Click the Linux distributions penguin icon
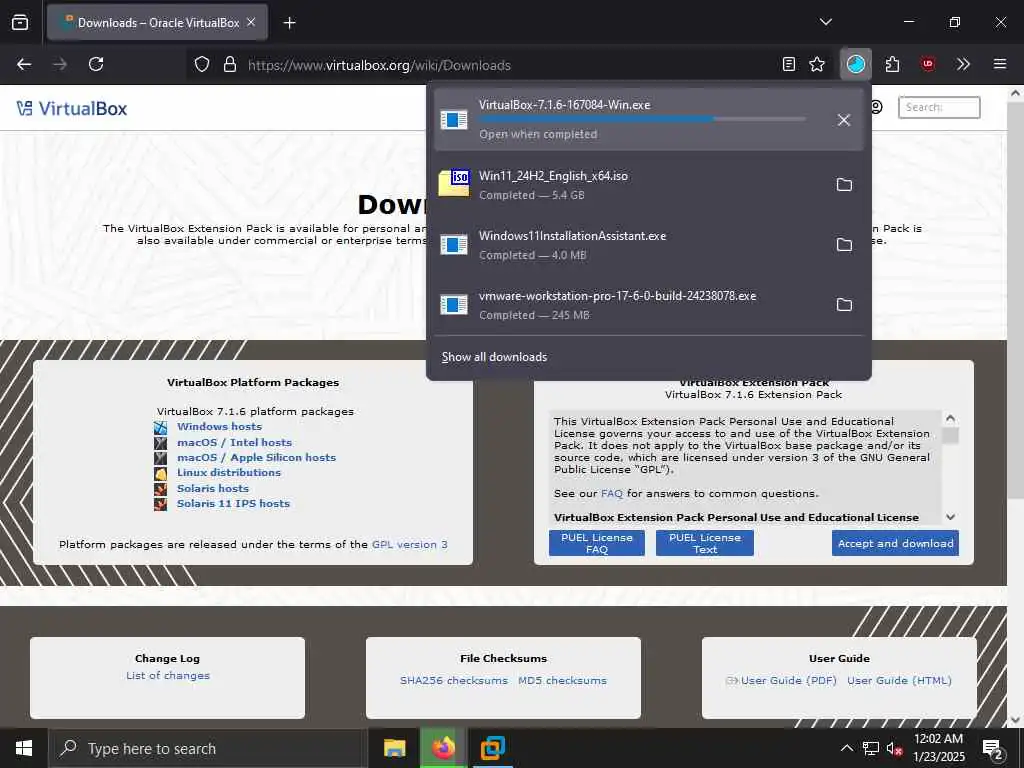The width and height of the screenshot is (1024, 768). click(x=161, y=473)
